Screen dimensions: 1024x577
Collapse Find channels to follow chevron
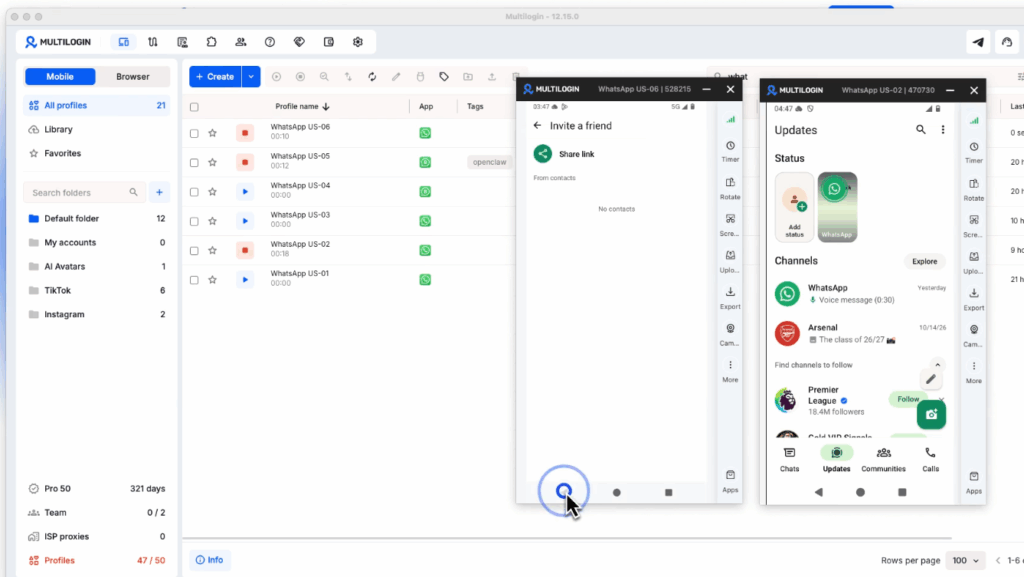click(x=937, y=365)
